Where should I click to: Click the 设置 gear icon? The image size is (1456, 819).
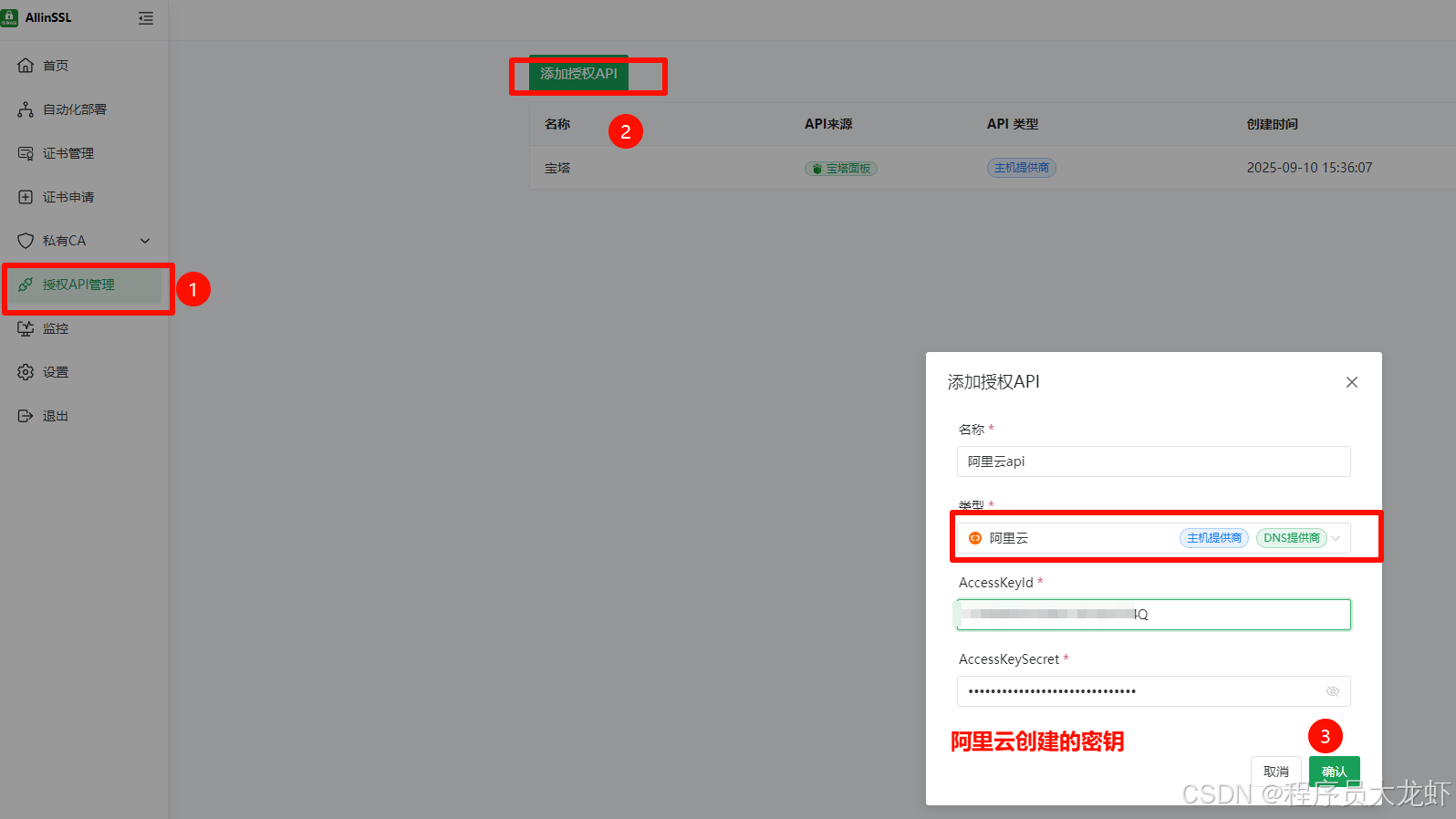[26, 372]
